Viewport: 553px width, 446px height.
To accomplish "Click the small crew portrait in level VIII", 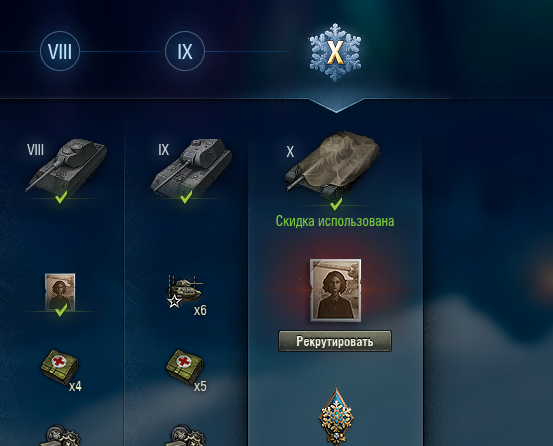I will click(60, 292).
